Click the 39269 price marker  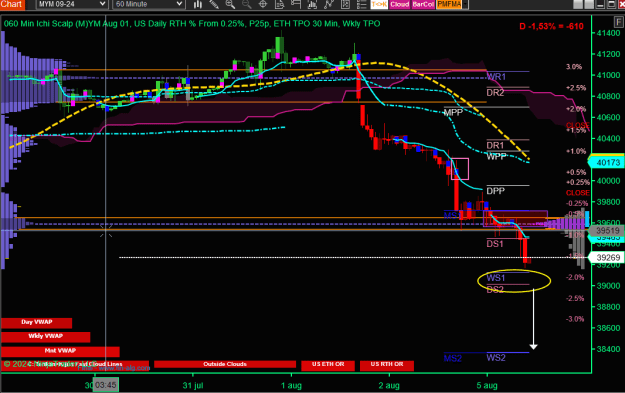606,257
